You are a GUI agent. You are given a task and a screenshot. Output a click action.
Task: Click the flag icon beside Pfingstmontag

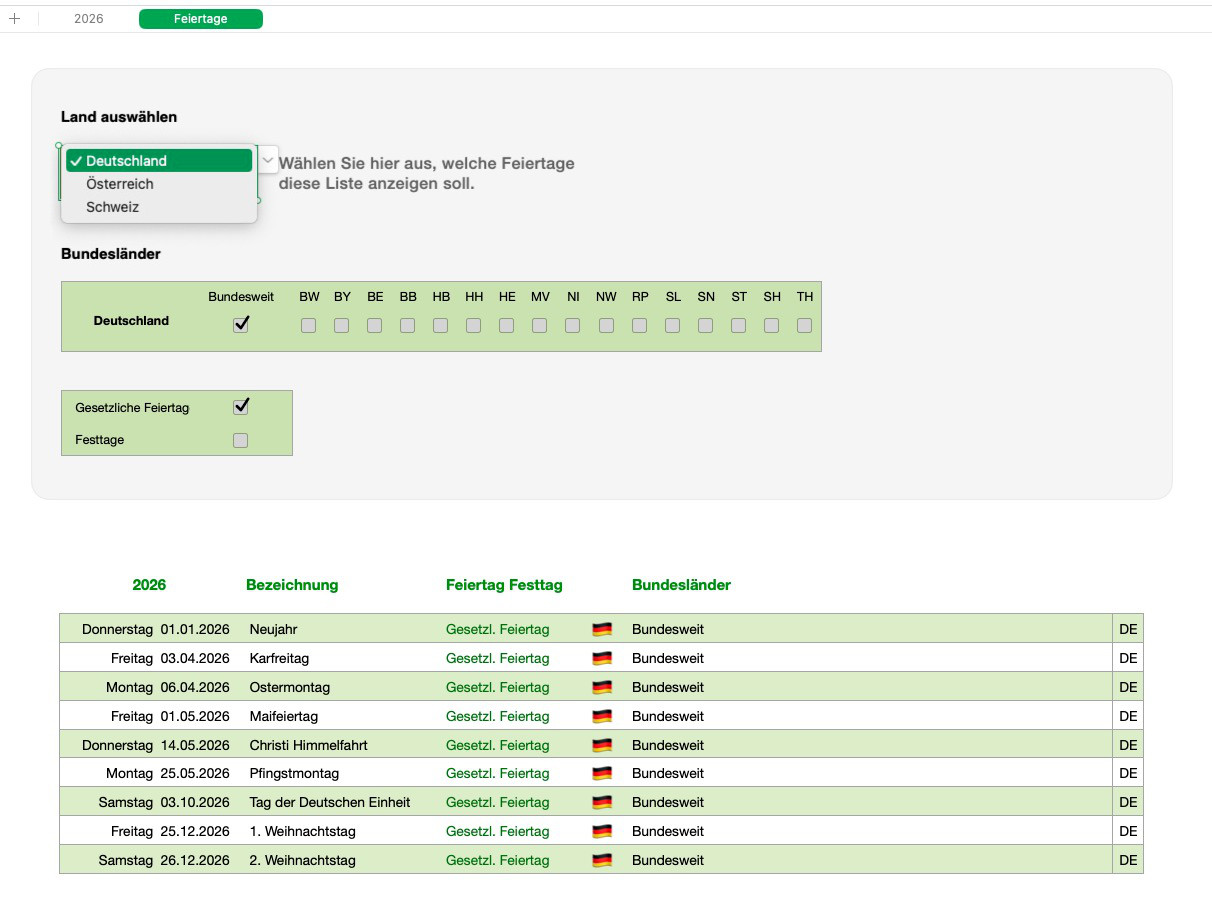(602, 773)
